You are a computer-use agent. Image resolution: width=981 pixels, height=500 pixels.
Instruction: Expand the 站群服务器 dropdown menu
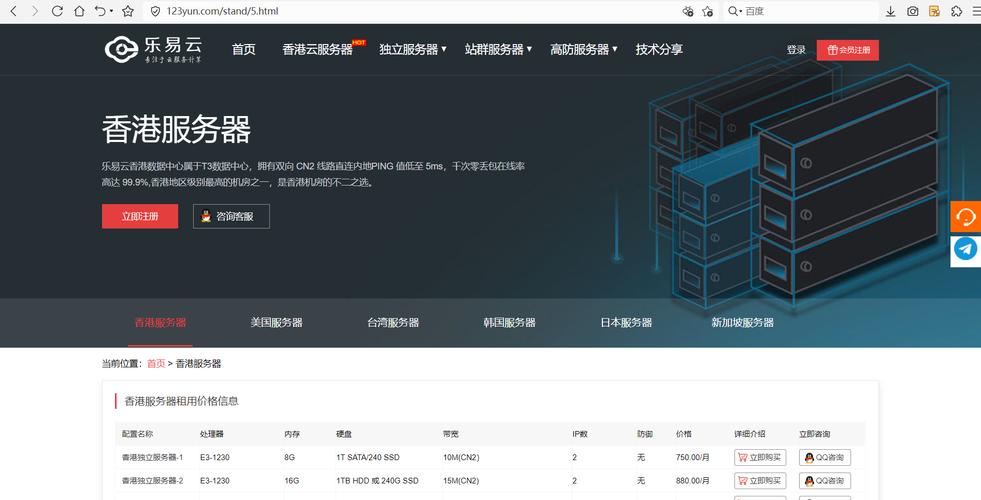[498, 49]
